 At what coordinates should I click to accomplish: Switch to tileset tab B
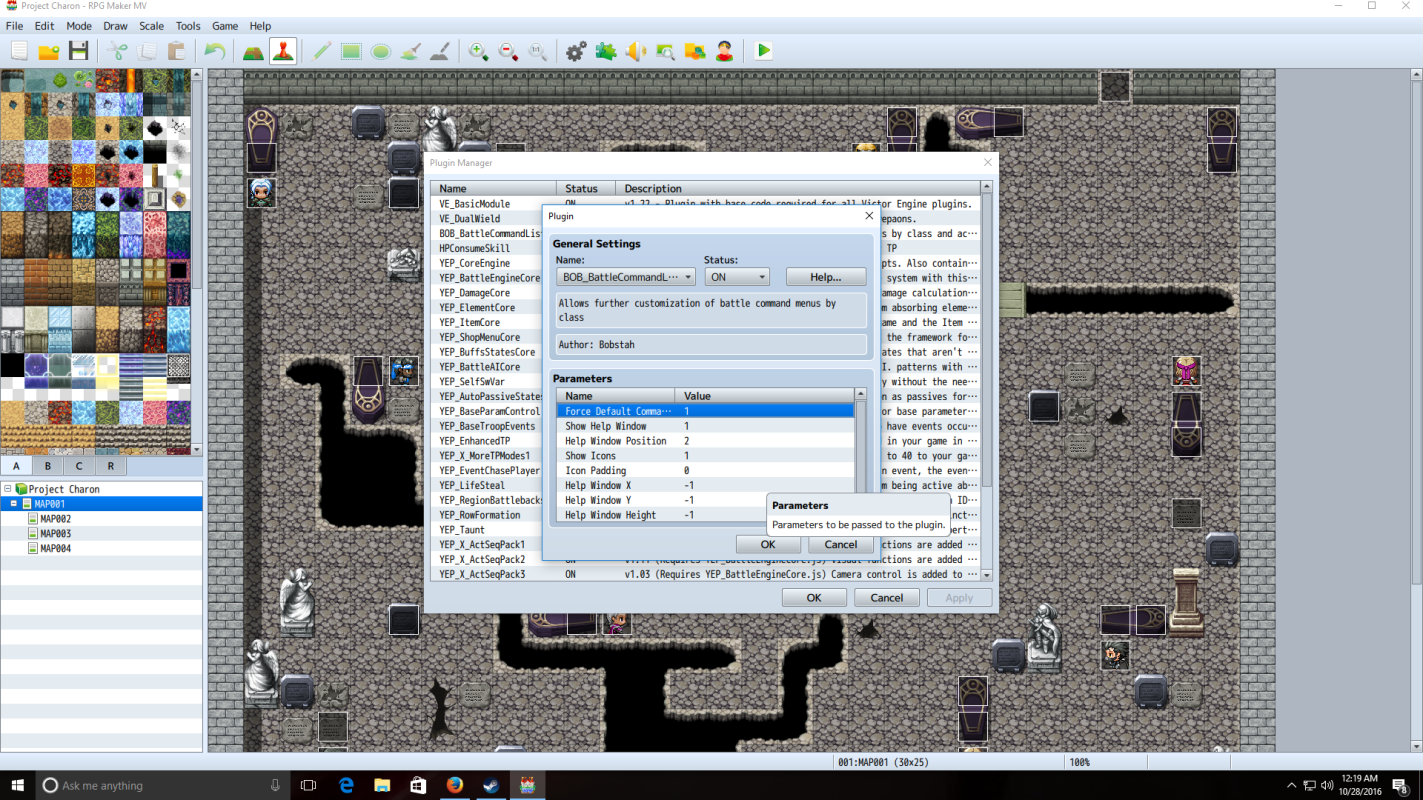(48, 466)
